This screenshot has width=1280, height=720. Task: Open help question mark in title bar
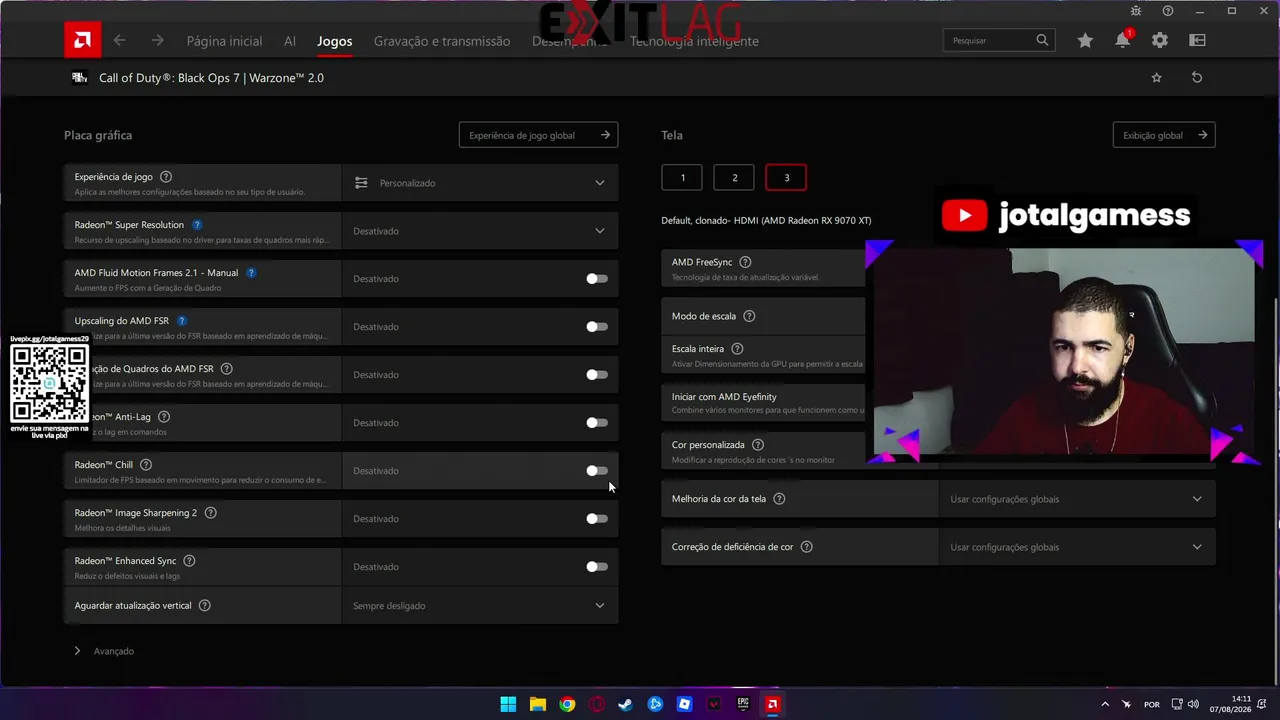coord(1168,11)
